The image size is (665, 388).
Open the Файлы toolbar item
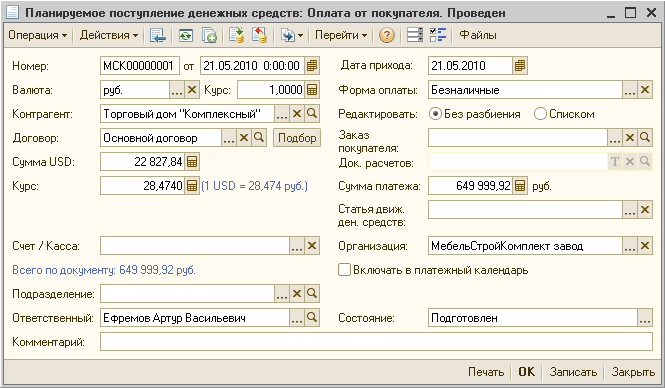pyautogui.click(x=478, y=35)
